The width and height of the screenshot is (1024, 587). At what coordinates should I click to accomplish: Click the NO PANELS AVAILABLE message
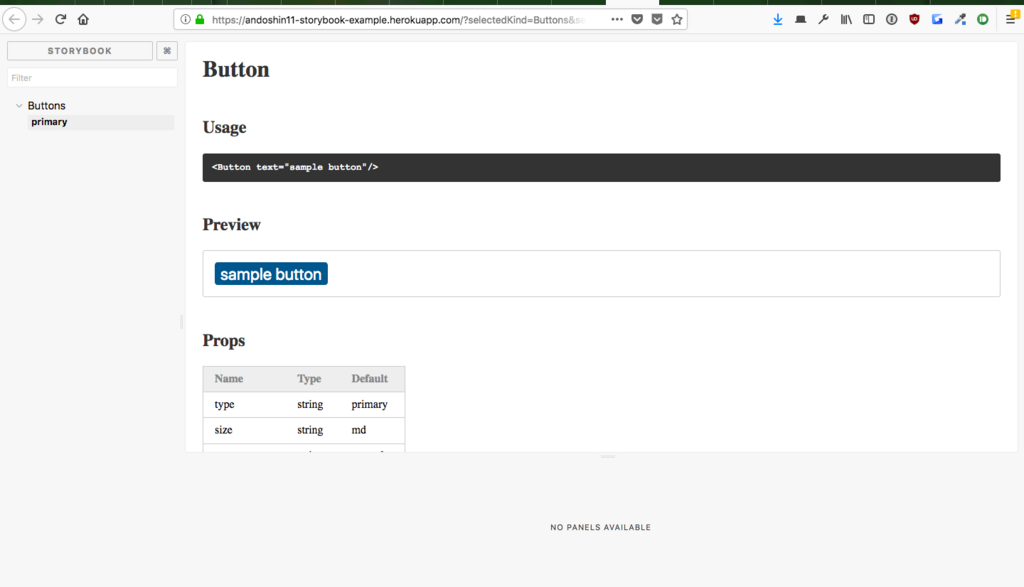pyautogui.click(x=600, y=528)
